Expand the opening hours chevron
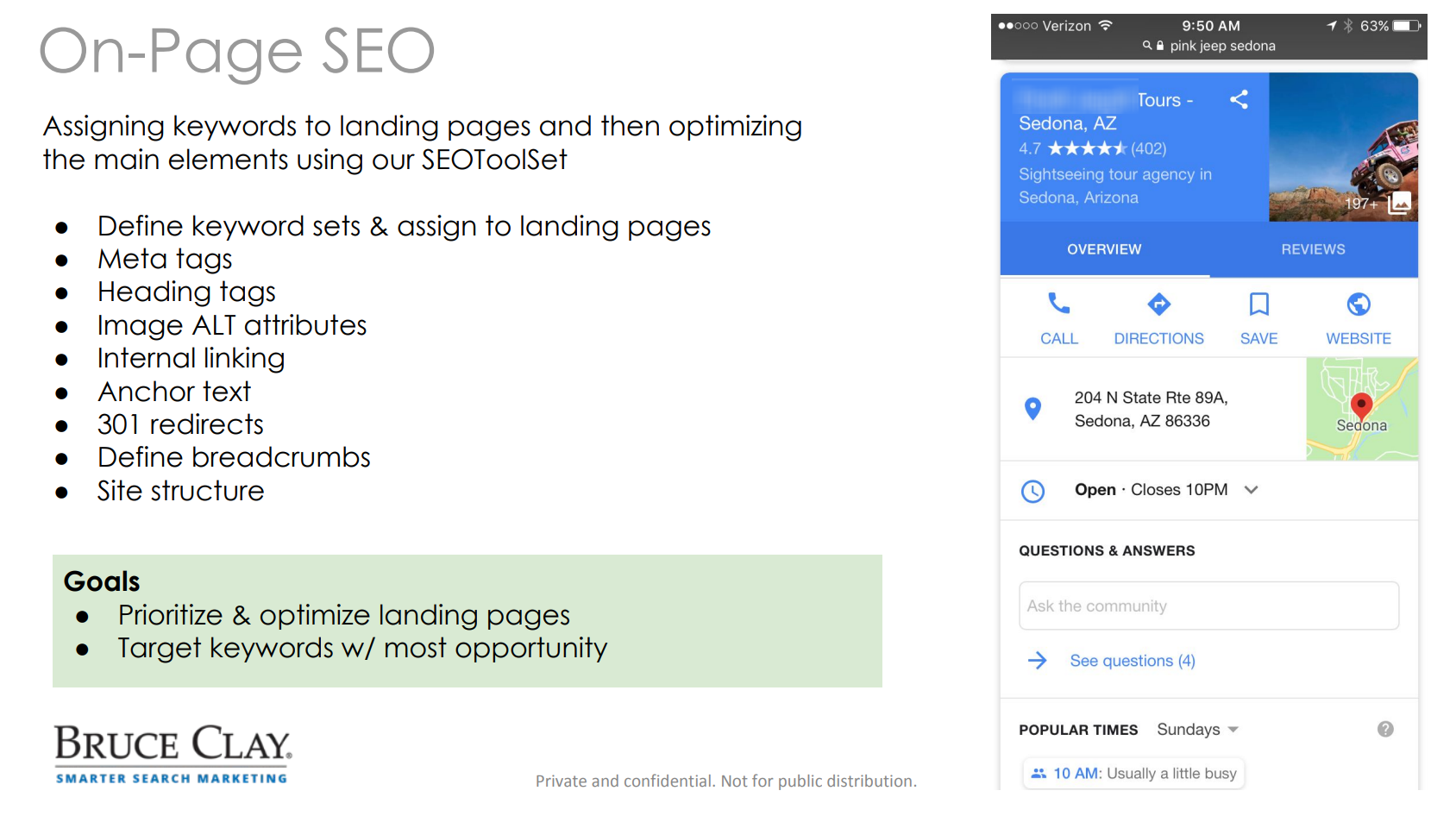Viewport: 1456px width, 816px height. click(1252, 490)
